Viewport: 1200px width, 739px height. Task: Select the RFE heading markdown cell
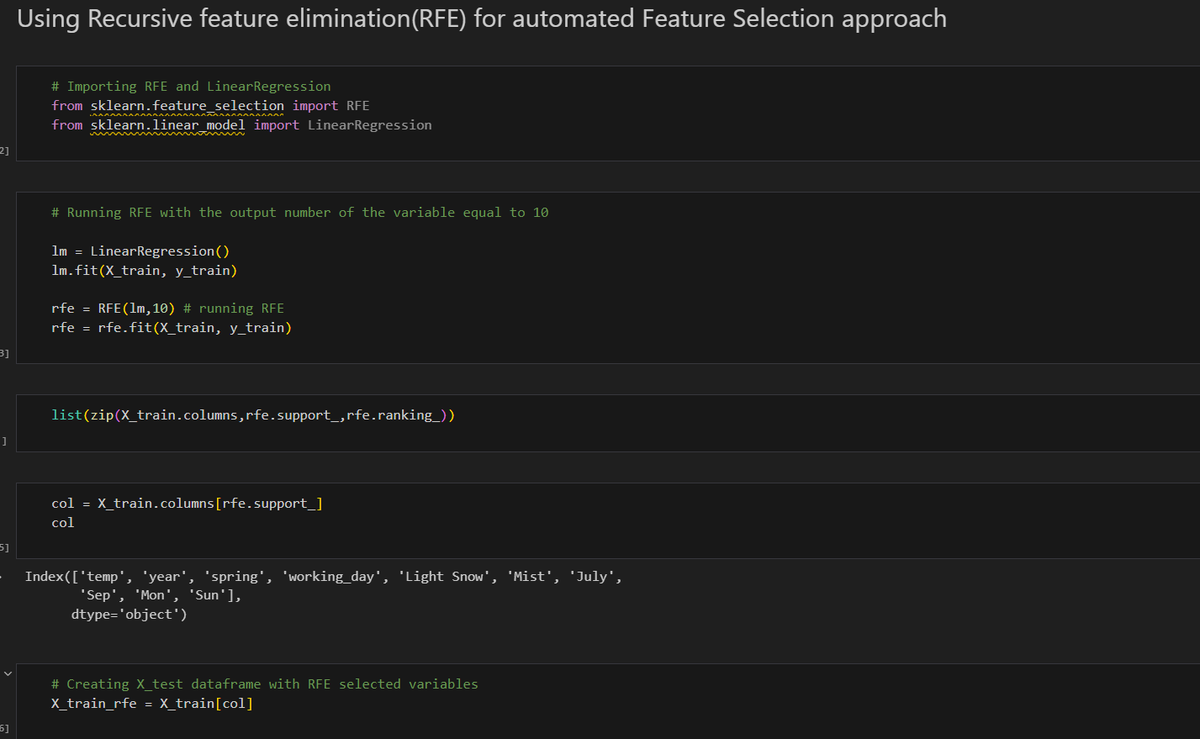(482, 18)
